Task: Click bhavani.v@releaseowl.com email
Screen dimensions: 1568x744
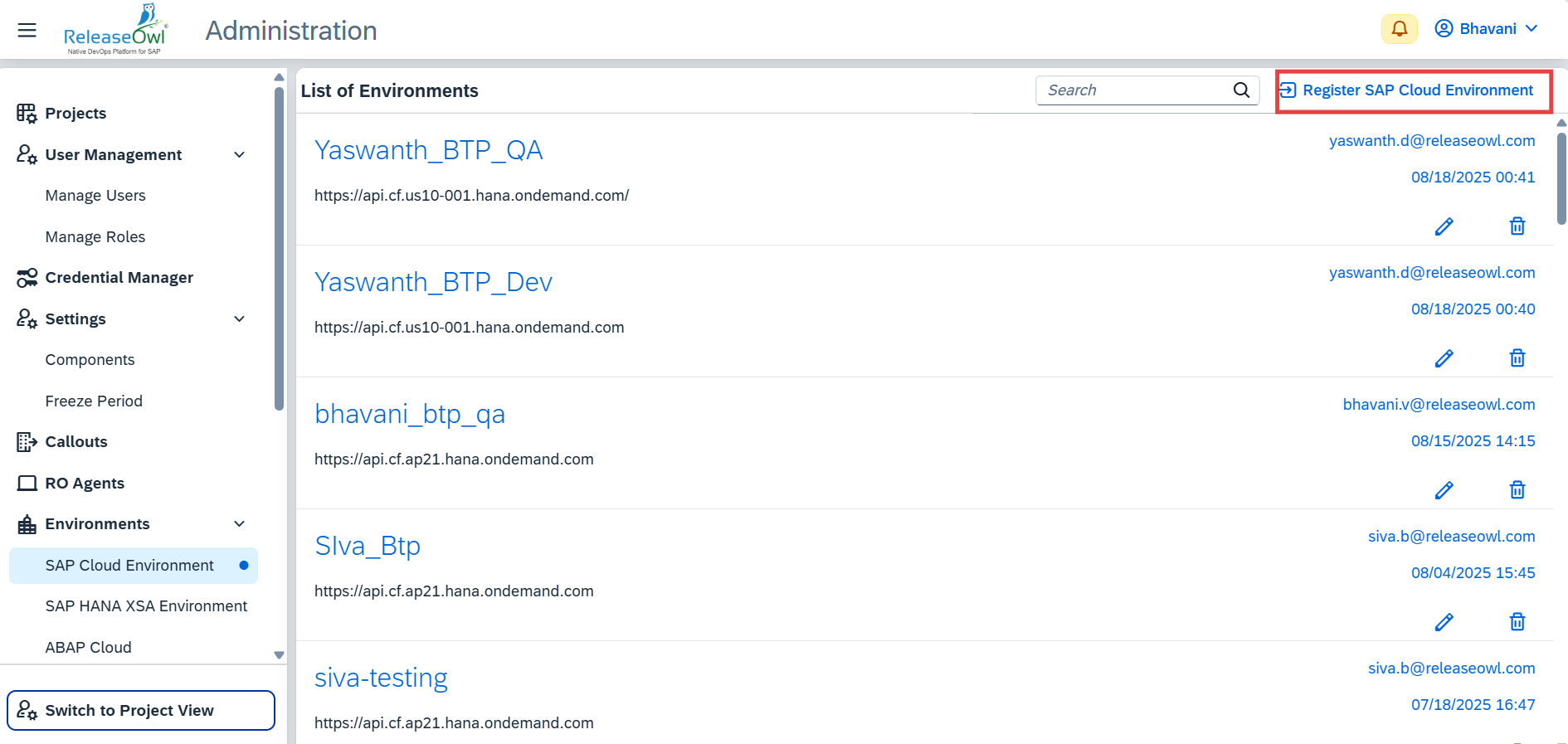Action: pos(1439,405)
